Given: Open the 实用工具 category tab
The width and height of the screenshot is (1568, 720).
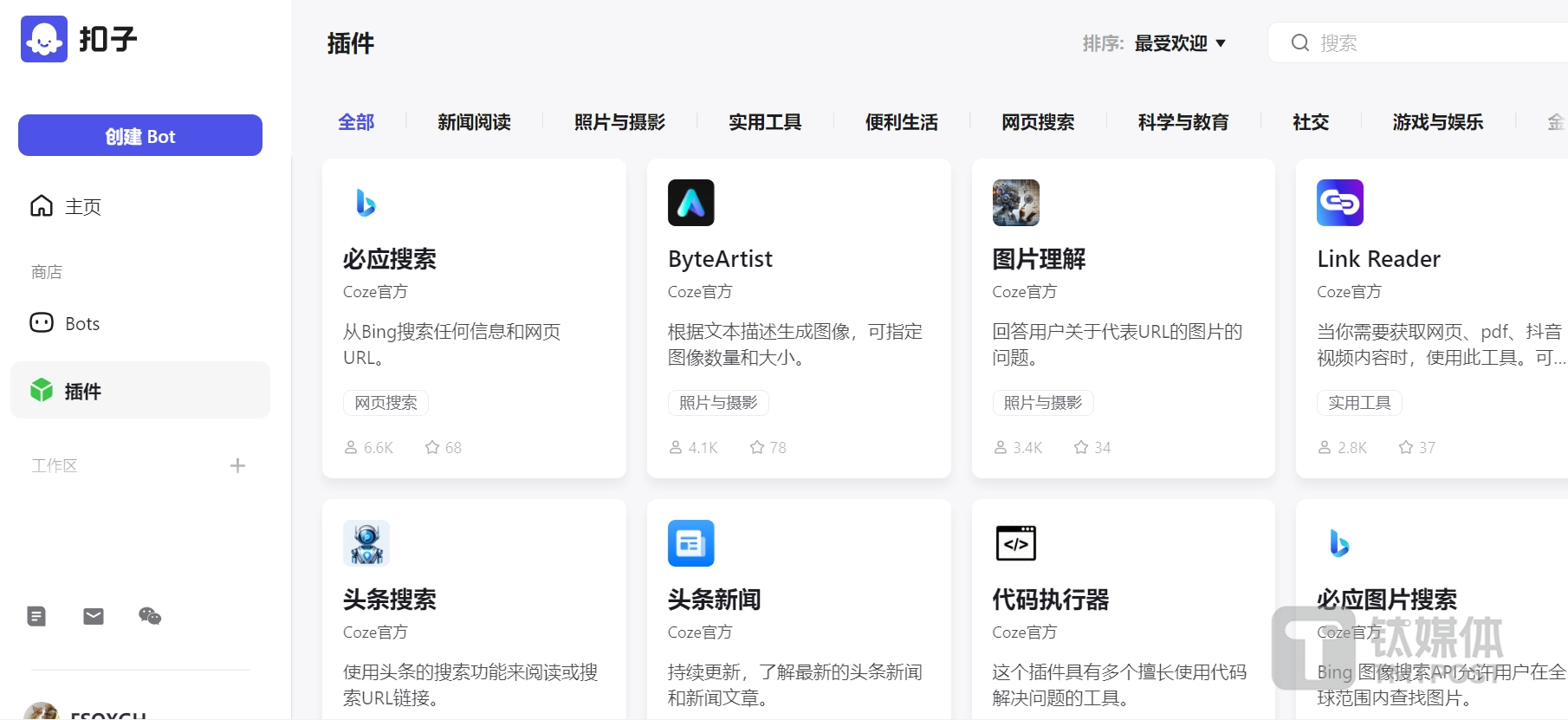Looking at the screenshot, I should click(765, 122).
